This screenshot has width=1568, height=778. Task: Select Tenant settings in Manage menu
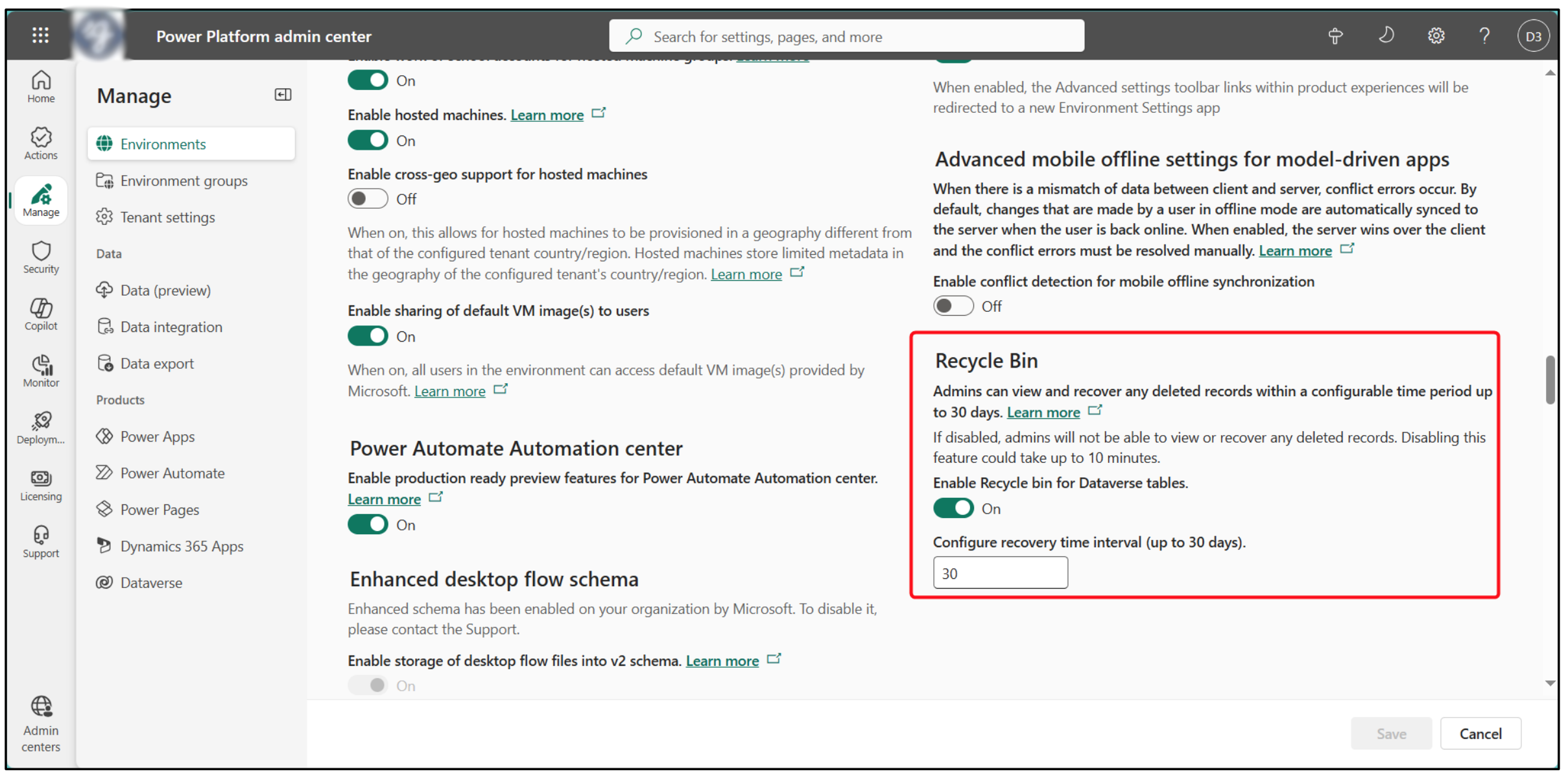pos(167,217)
